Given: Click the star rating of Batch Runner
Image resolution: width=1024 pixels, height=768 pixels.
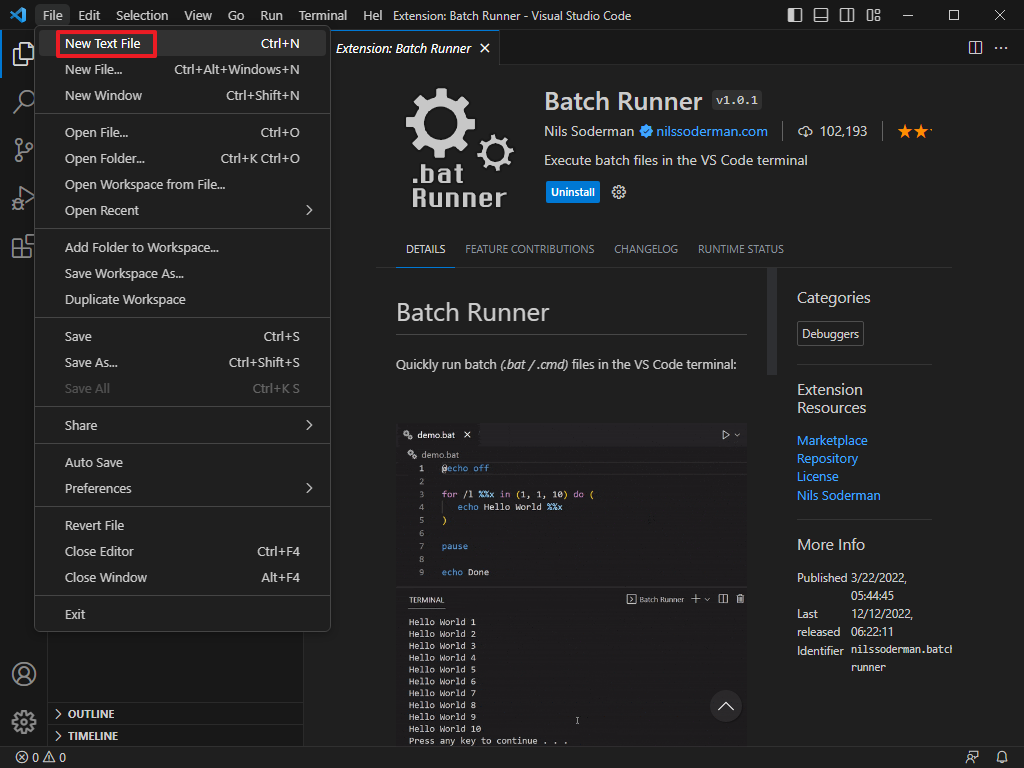Looking at the screenshot, I should pyautogui.click(x=914, y=131).
